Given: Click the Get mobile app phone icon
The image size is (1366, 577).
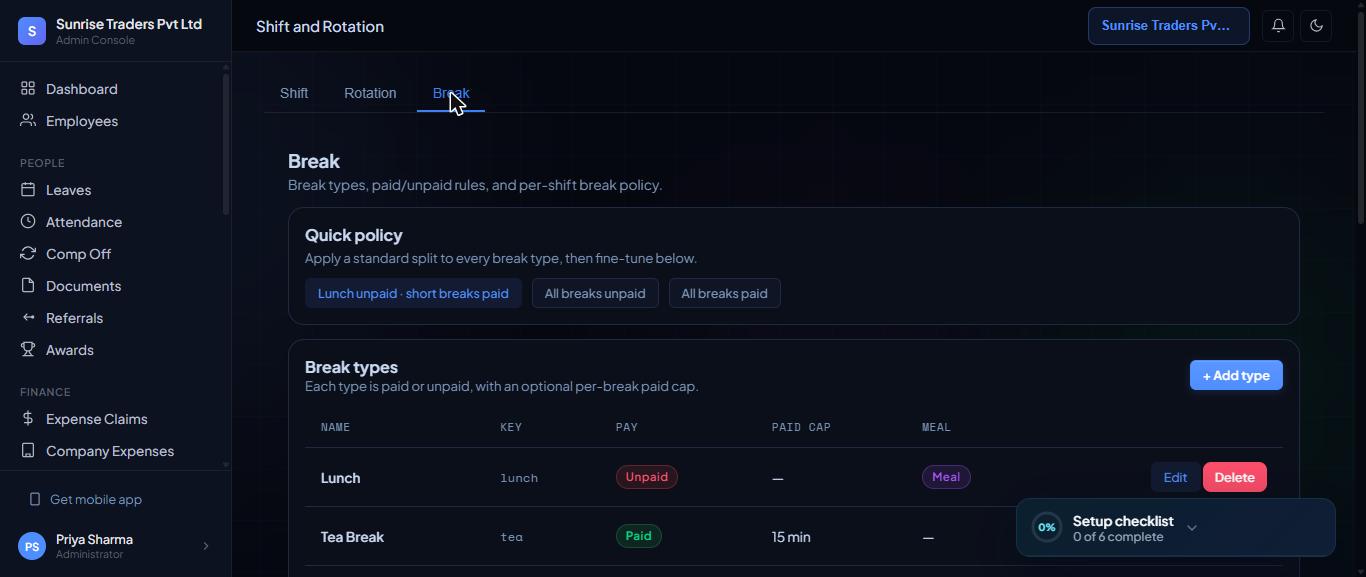Looking at the screenshot, I should coord(35,499).
